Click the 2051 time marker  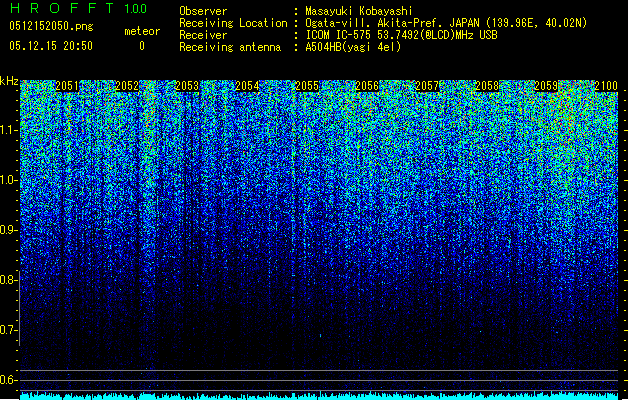point(67,86)
